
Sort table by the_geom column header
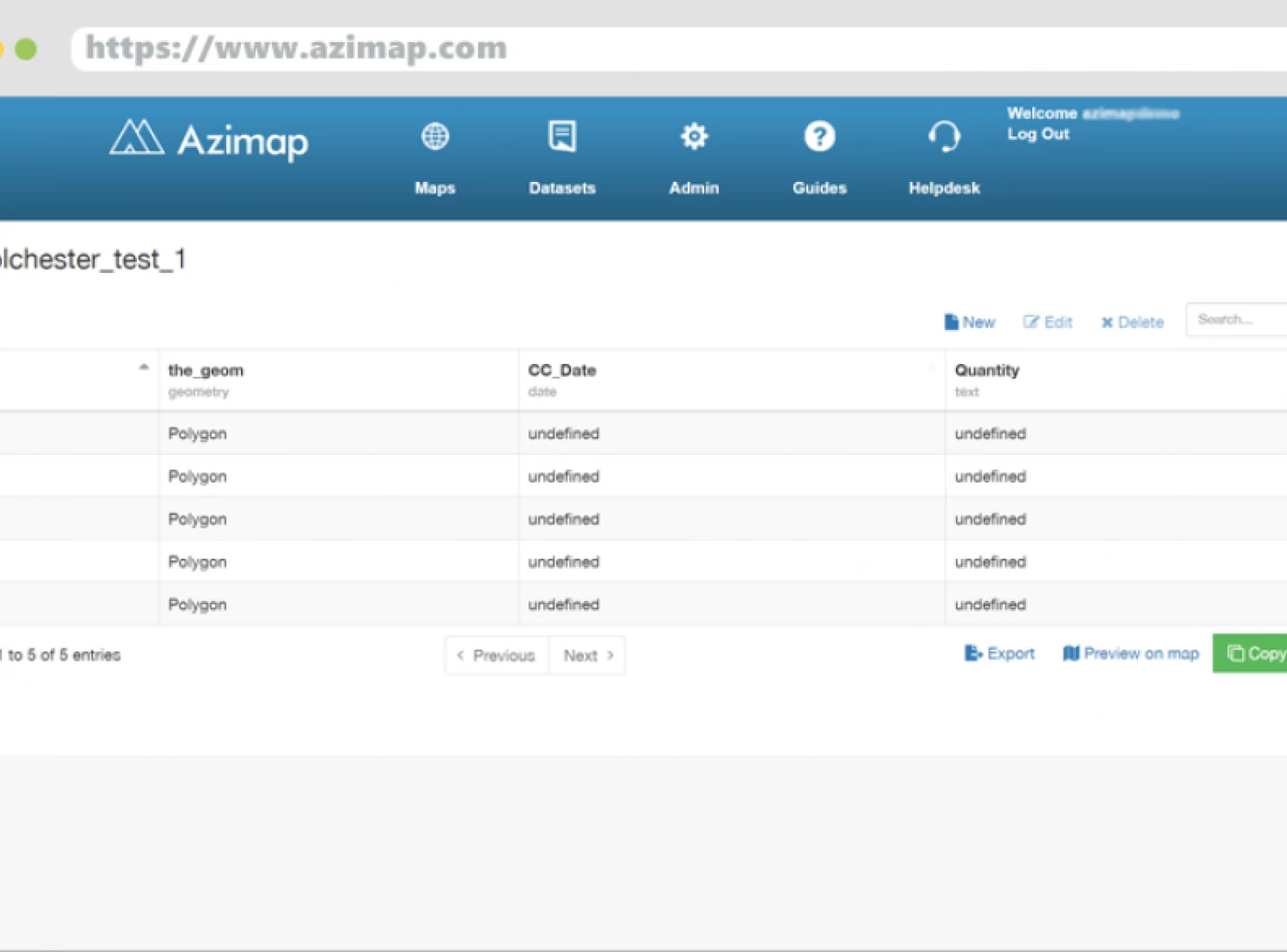[x=206, y=370]
